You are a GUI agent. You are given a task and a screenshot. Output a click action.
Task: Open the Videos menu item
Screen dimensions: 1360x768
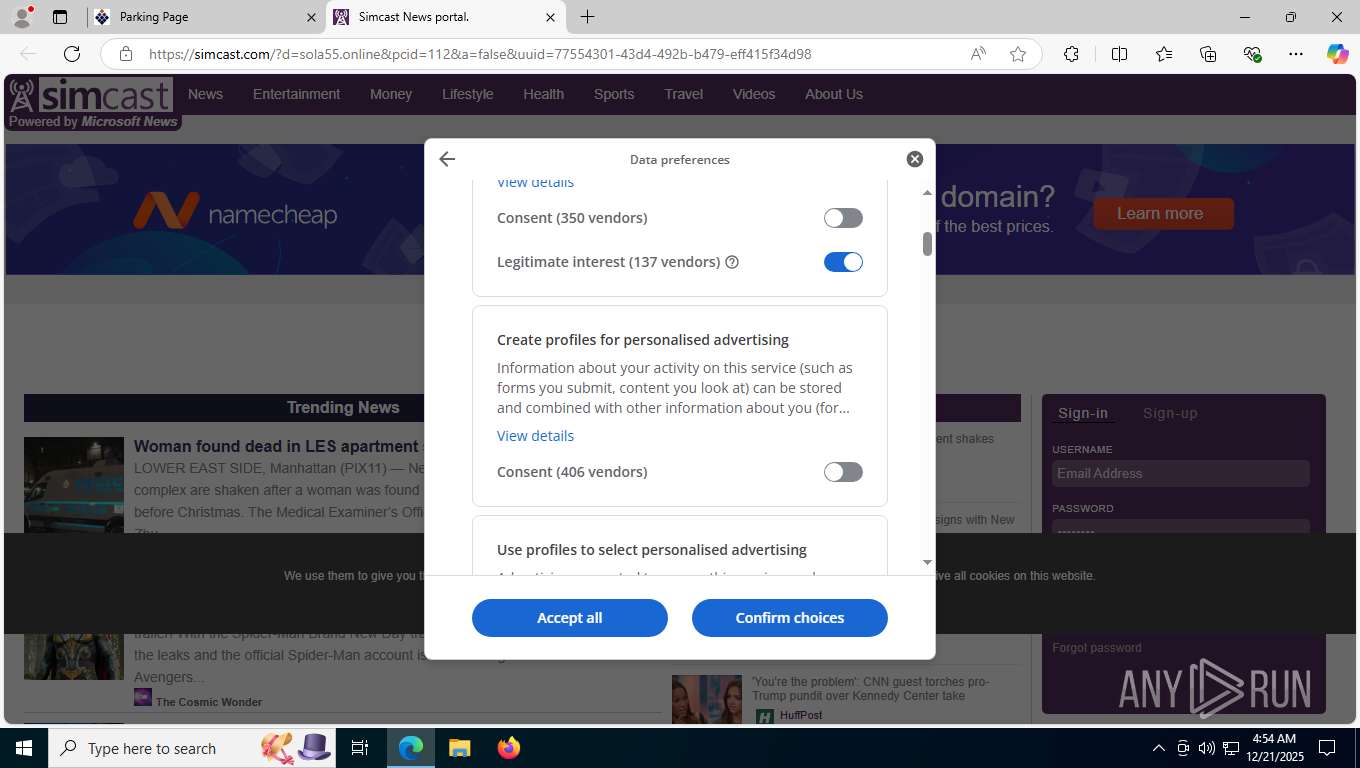coord(753,94)
